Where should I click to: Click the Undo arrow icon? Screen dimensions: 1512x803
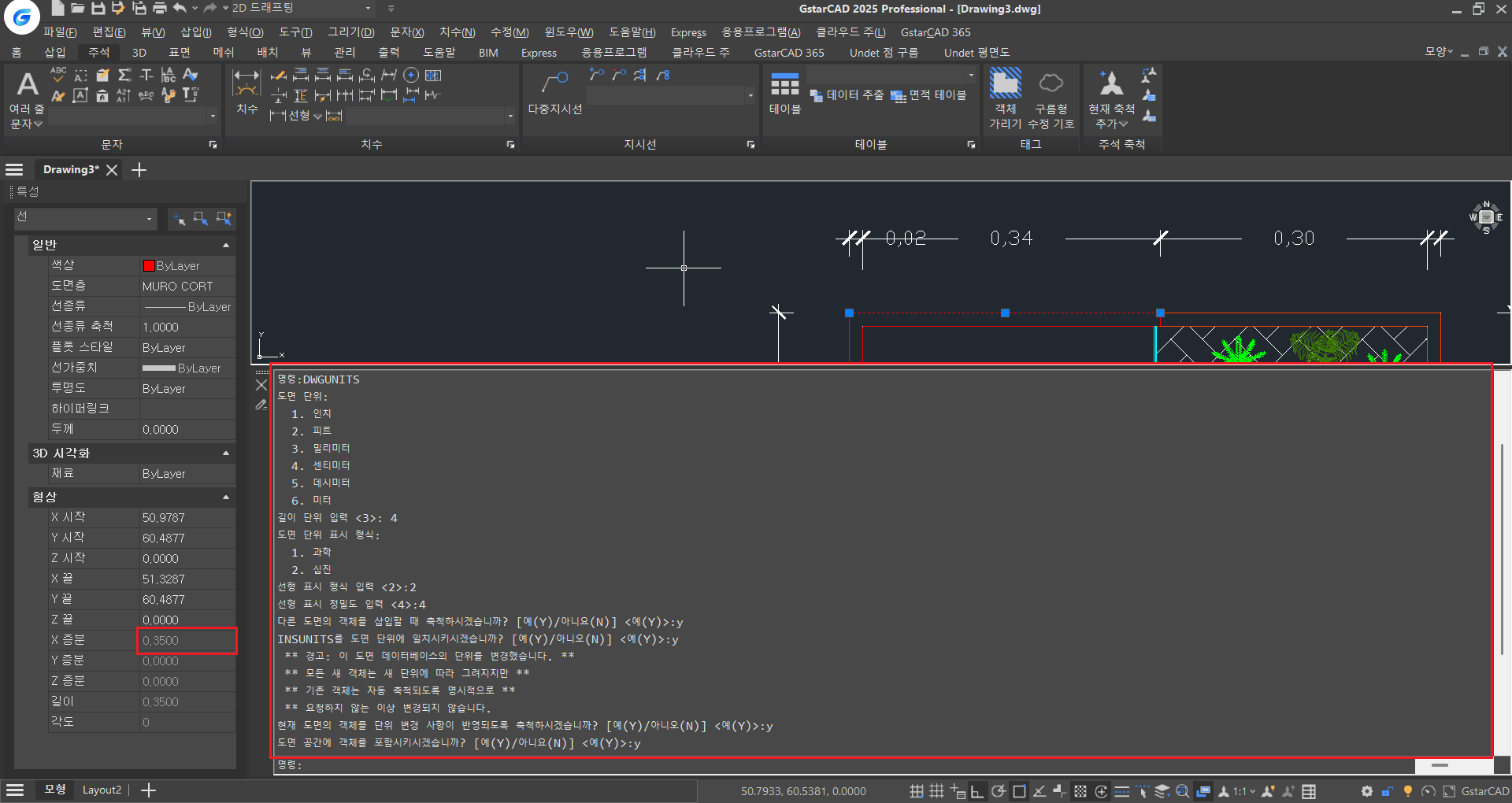[x=180, y=9]
